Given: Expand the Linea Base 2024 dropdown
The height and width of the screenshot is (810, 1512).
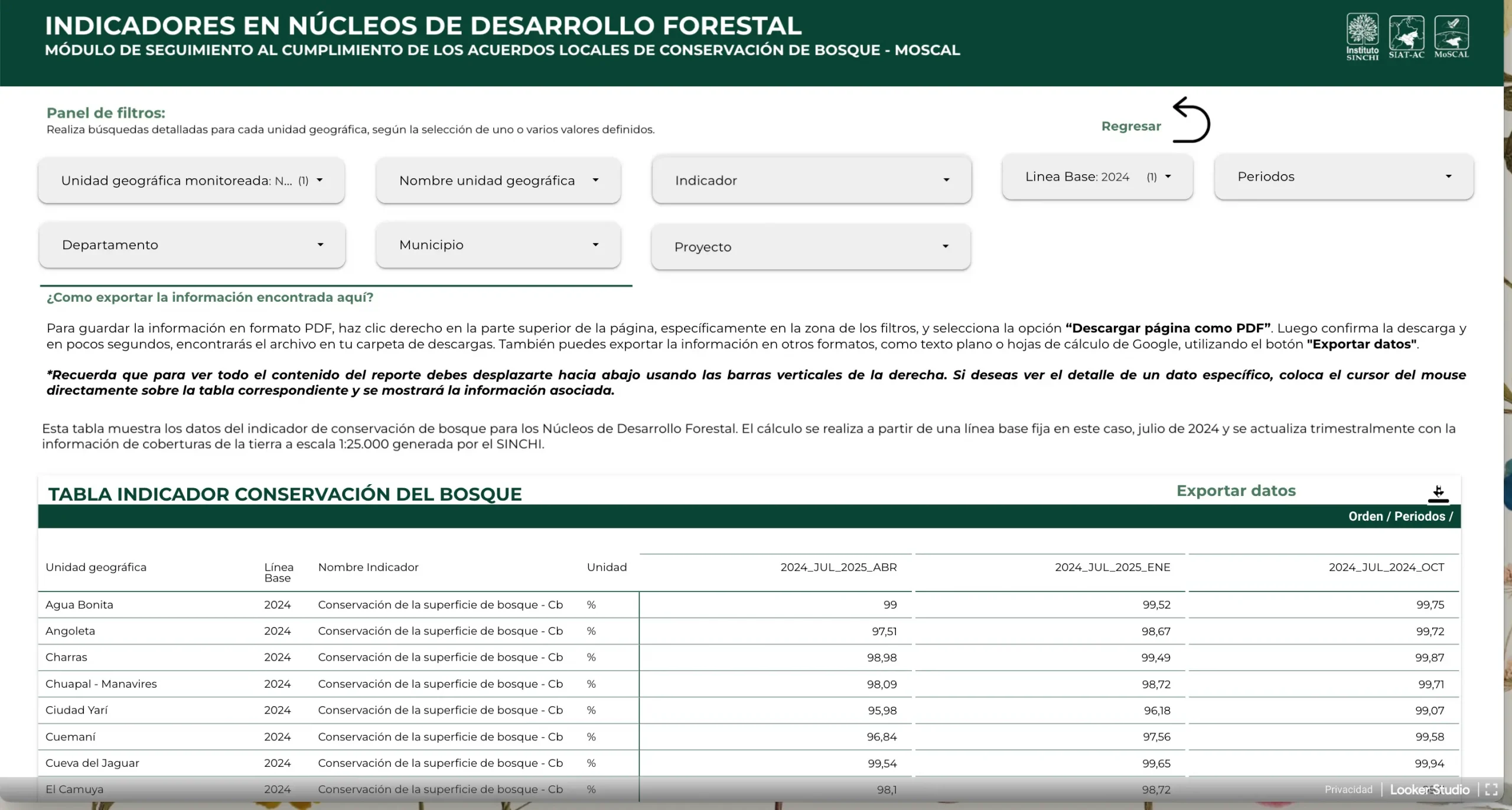Looking at the screenshot, I should point(1097,177).
